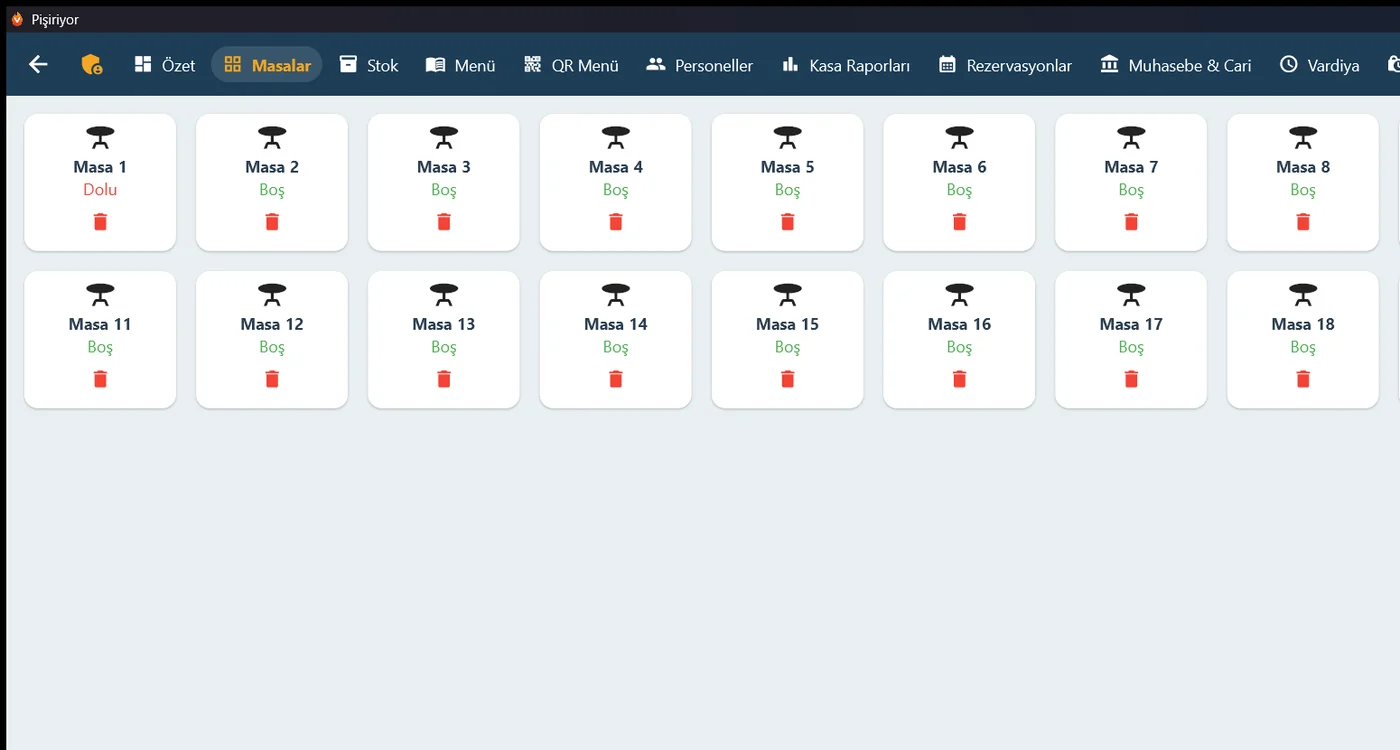1400x750 pixels.
Task: Select the Masa 11 table card
Action: [100, 339]
